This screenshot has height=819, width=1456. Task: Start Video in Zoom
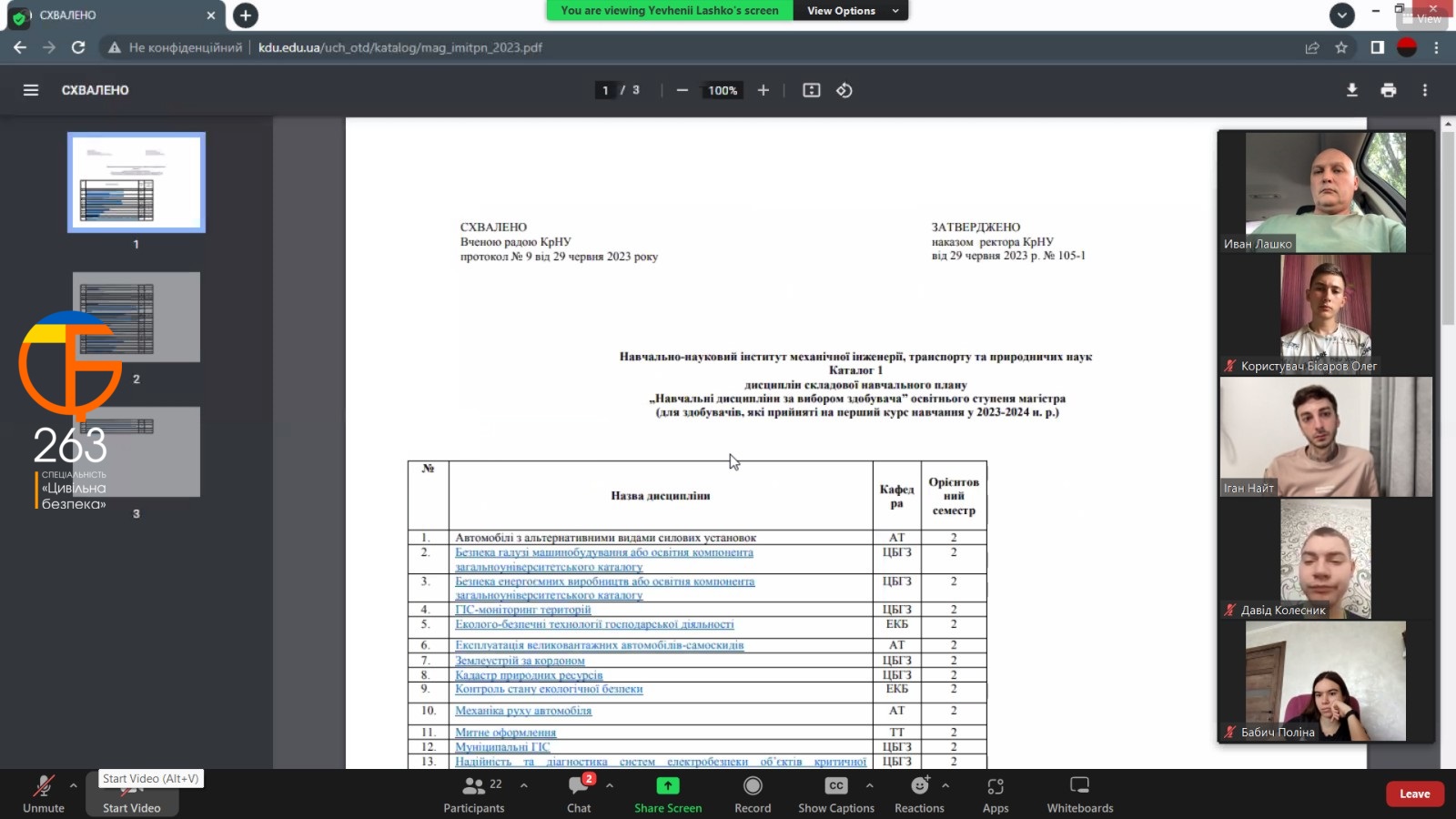[x=131, y=794]
